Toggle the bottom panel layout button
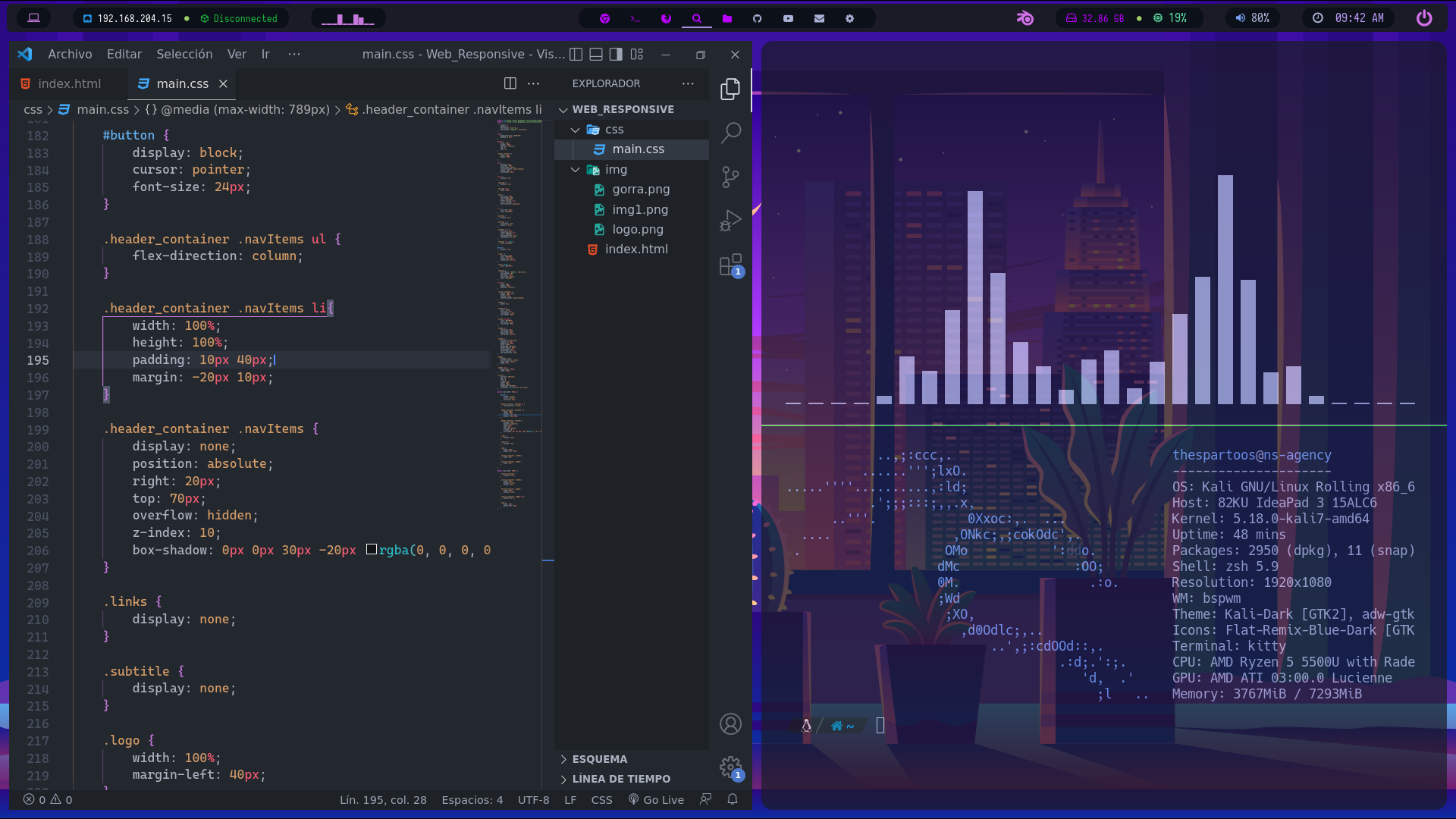The width and height of the screenshot is (1456, 819). pyautogui.click(x=596, y=54)
